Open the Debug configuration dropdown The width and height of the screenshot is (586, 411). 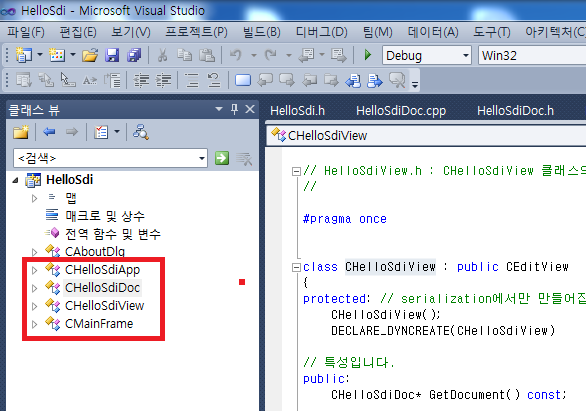pos(466,56)
